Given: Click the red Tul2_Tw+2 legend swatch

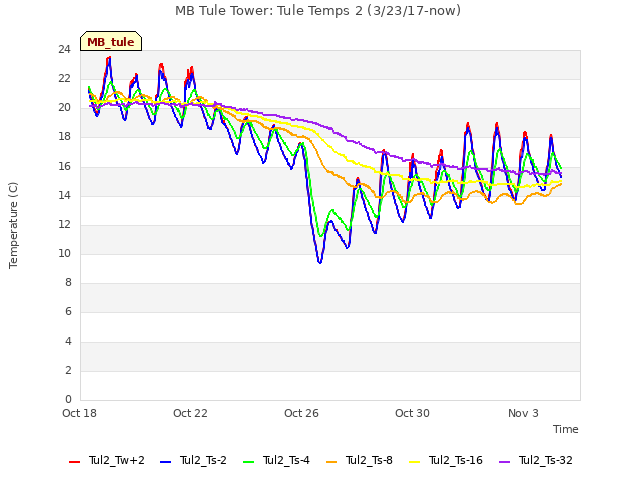Looking at the screenshot, I should (x=74, y=462).
